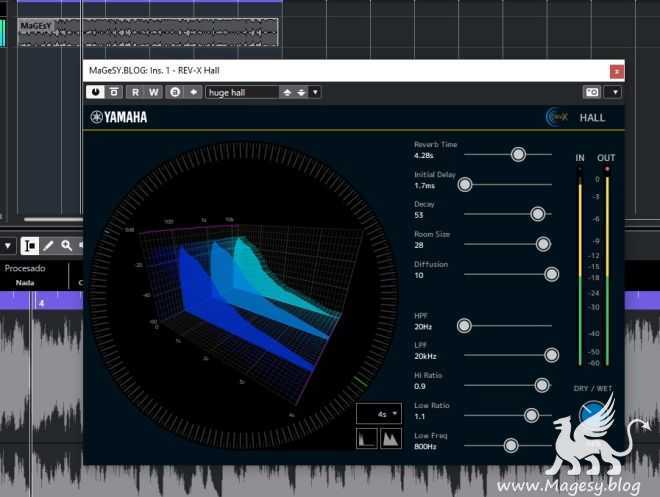Select the Zoom magnifier tool in editor toolbar
Image resolution: width=660 pixels, height=497 pixels.
[67, 246]
